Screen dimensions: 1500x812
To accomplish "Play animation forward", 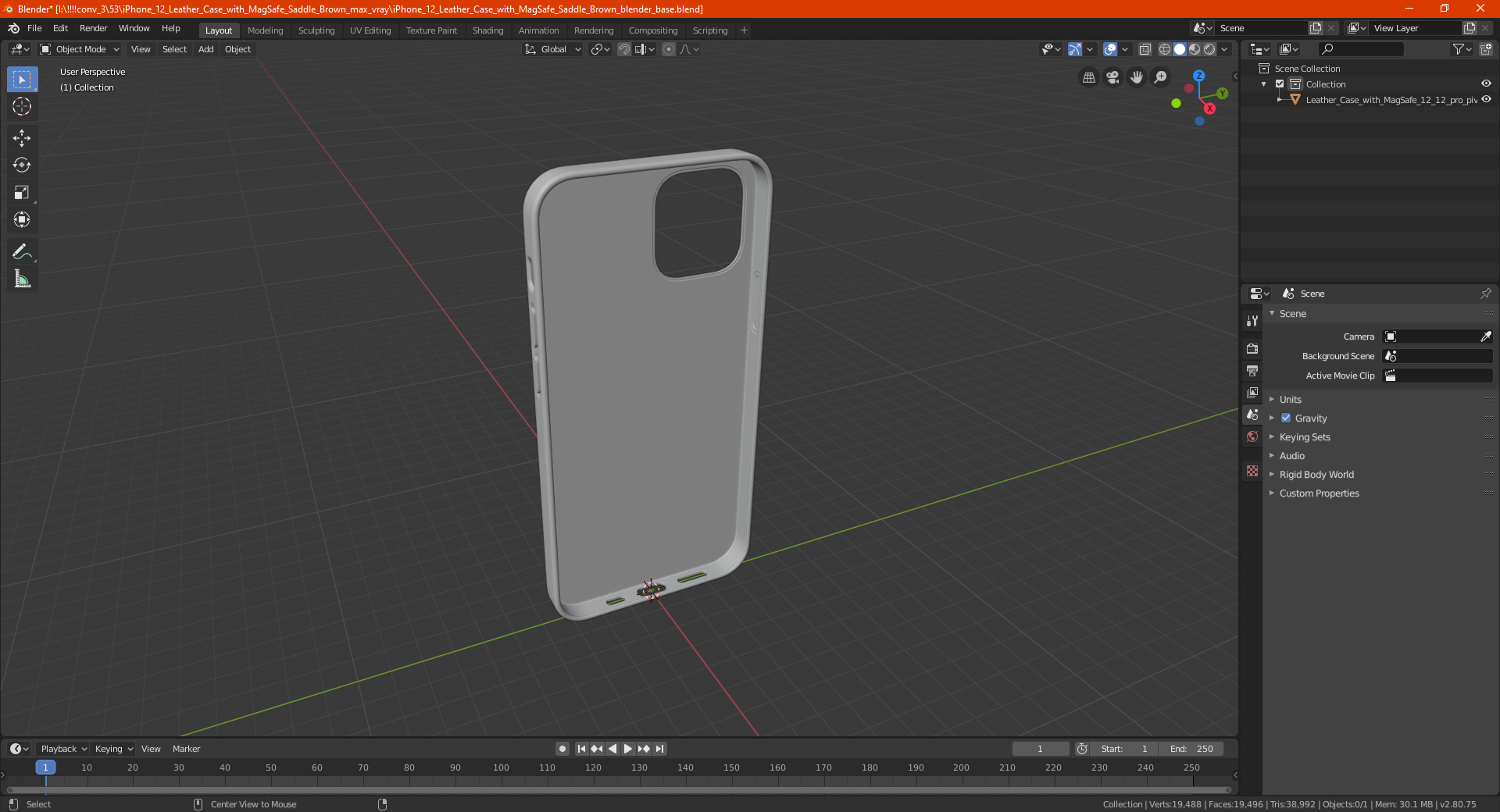I will (x=628, y=749).
